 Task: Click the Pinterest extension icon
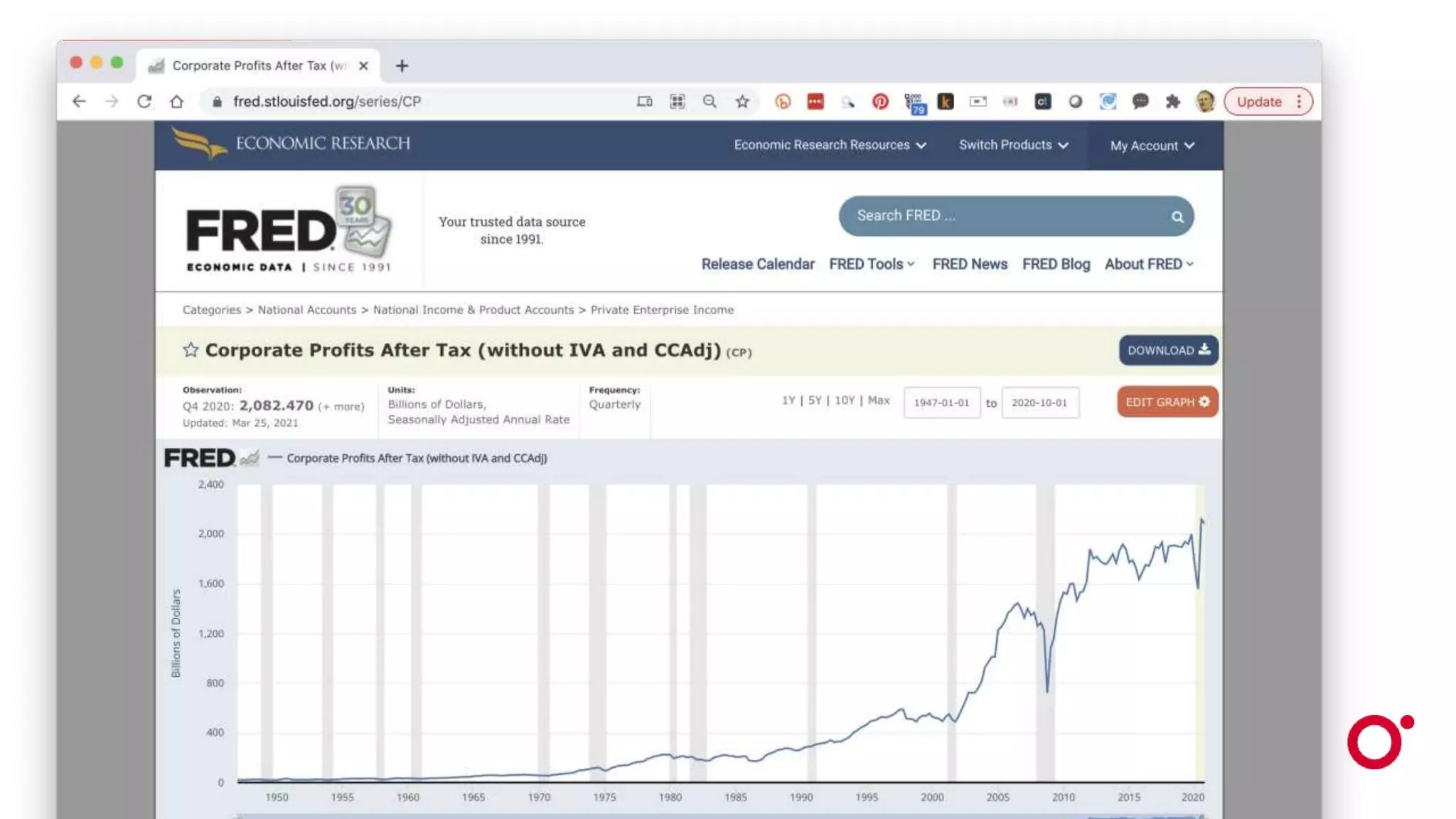click(880, 102)
